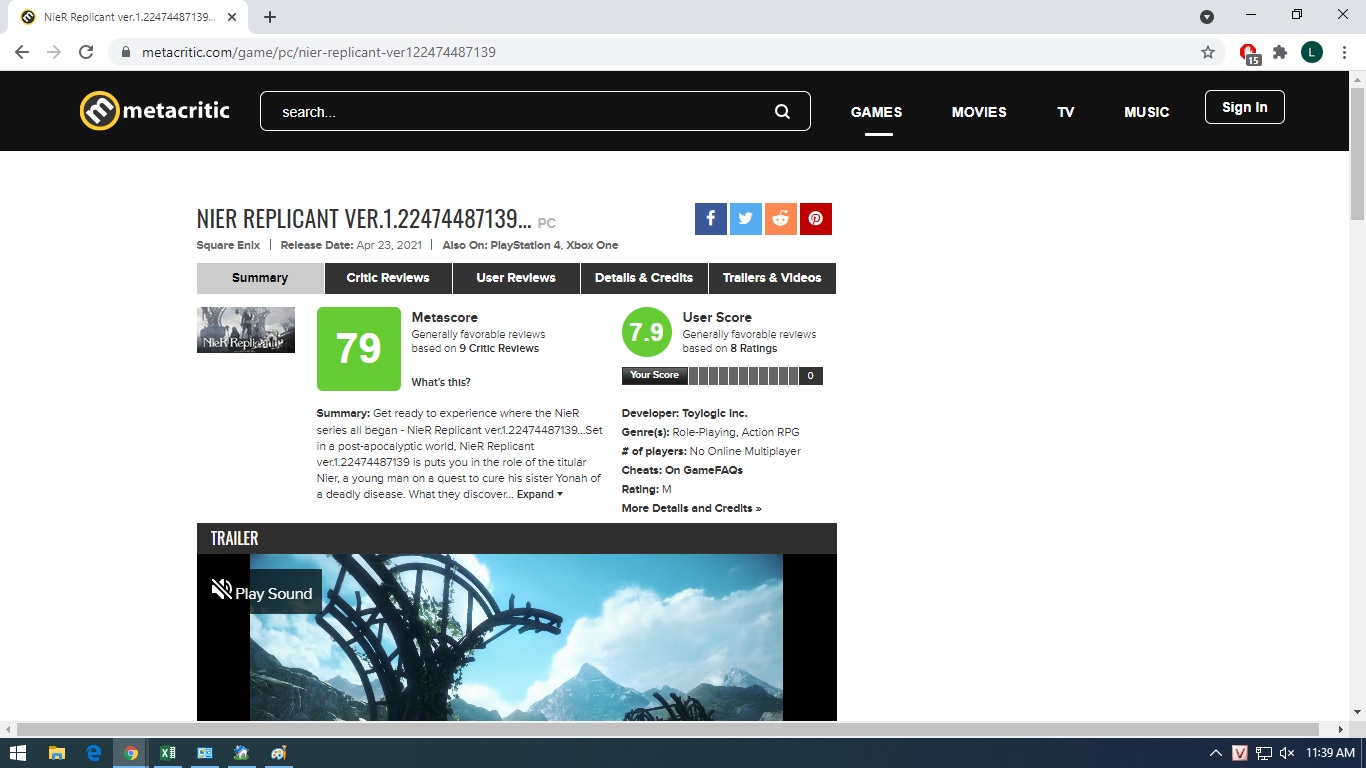
Task: Switch to the Summary tab
Action: point(260,278)
